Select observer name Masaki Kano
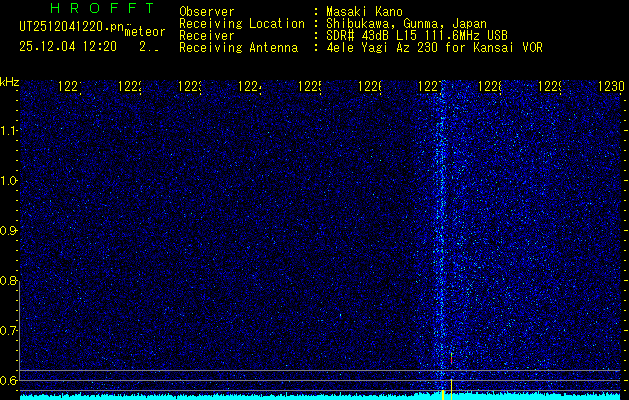 point(364,12)
